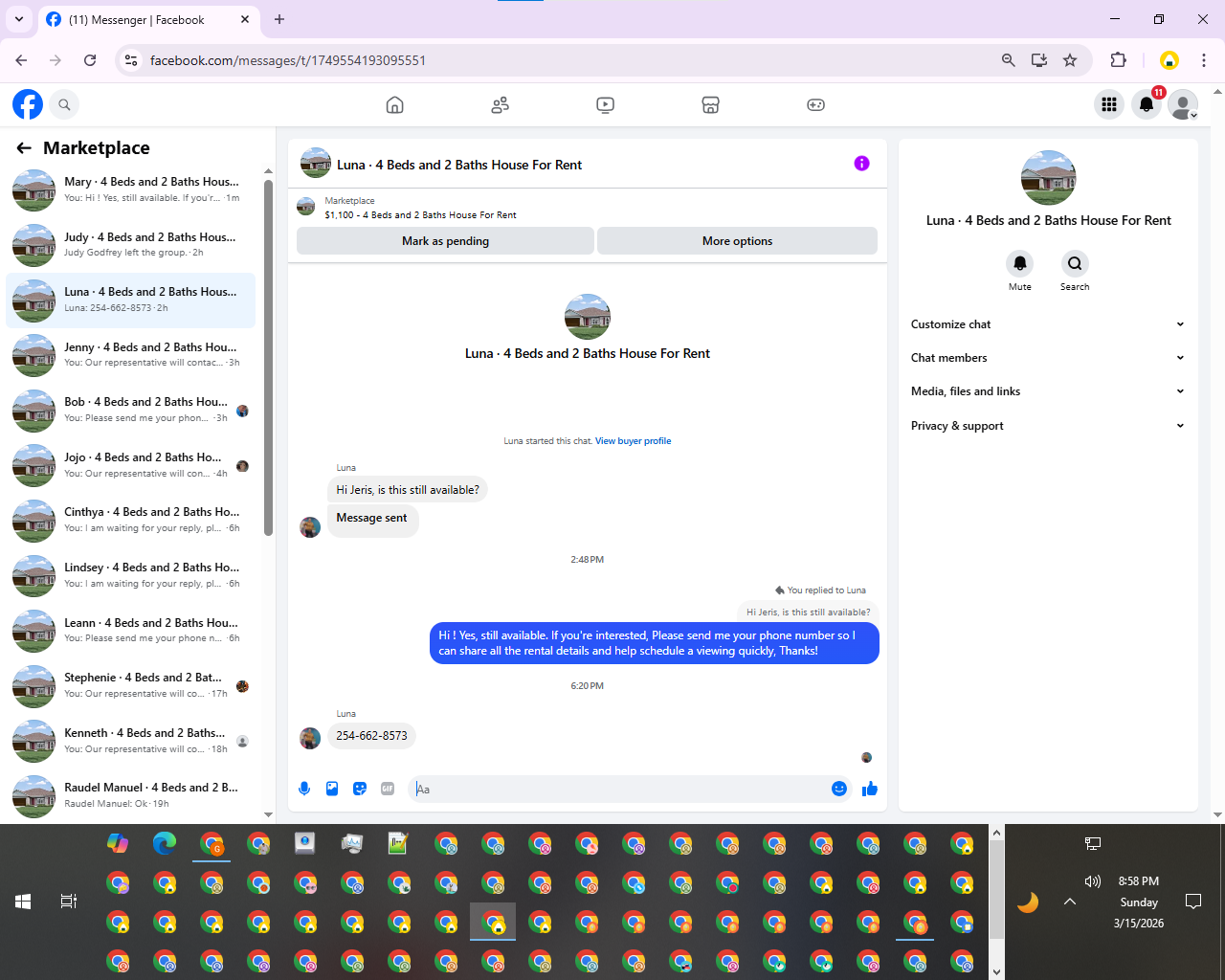Click the Facebook logo

28,104
